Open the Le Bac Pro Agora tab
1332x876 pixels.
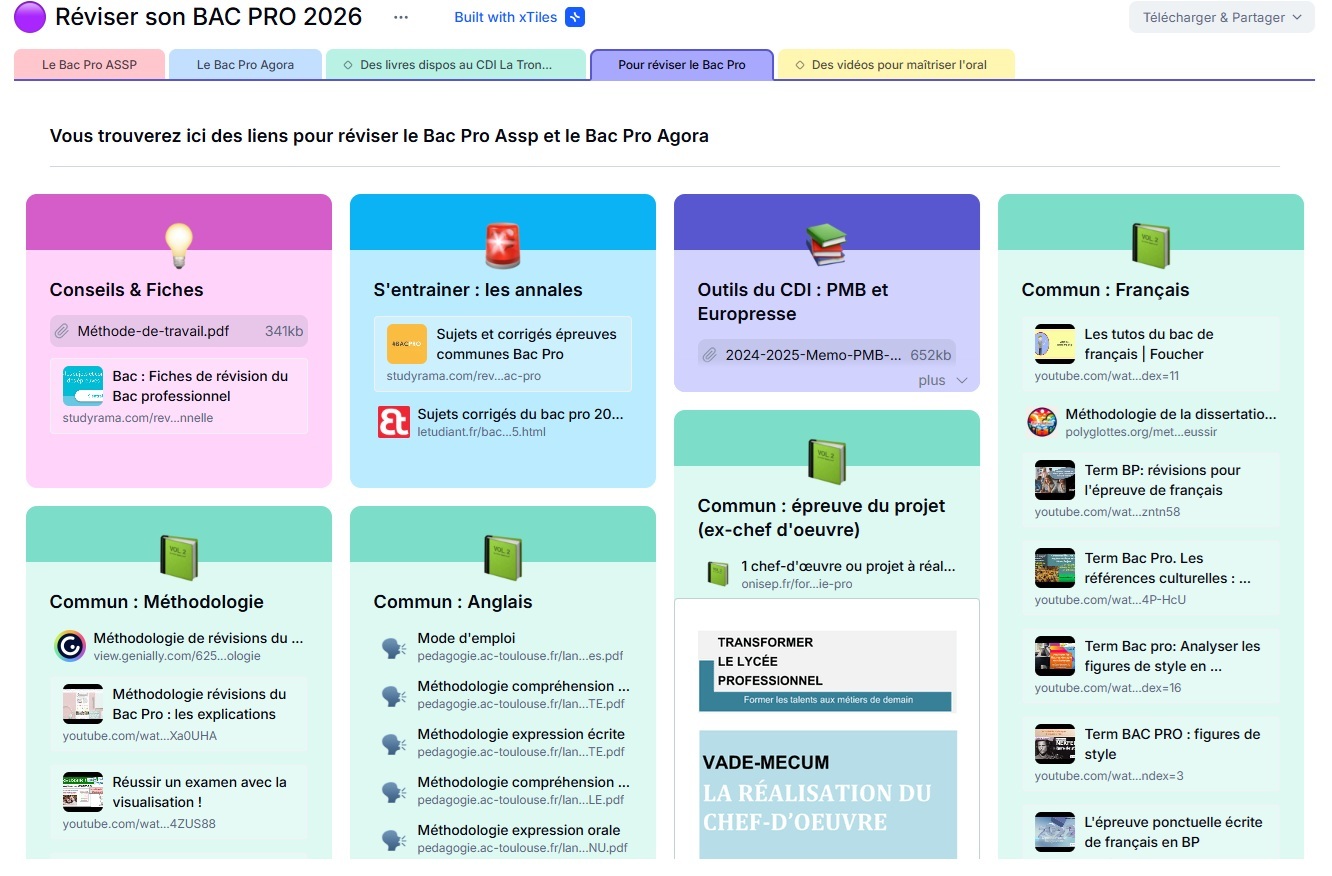coord(245,65)
